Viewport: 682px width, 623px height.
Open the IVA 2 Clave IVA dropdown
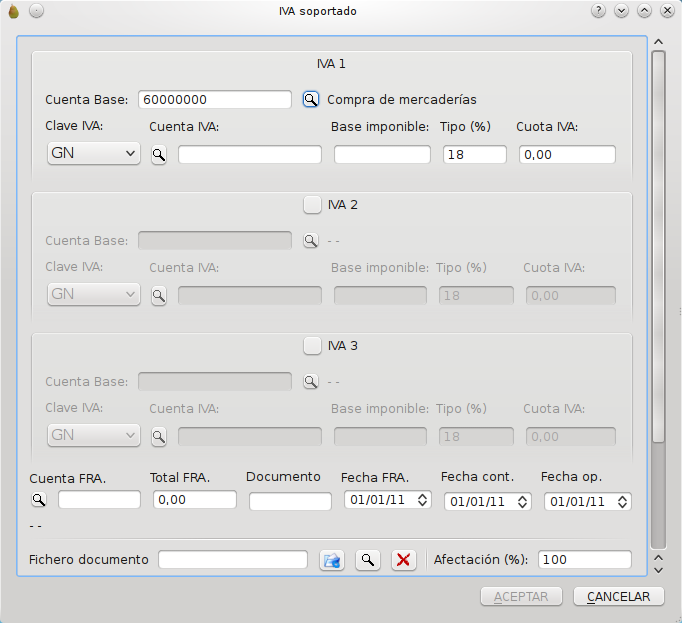94,294
